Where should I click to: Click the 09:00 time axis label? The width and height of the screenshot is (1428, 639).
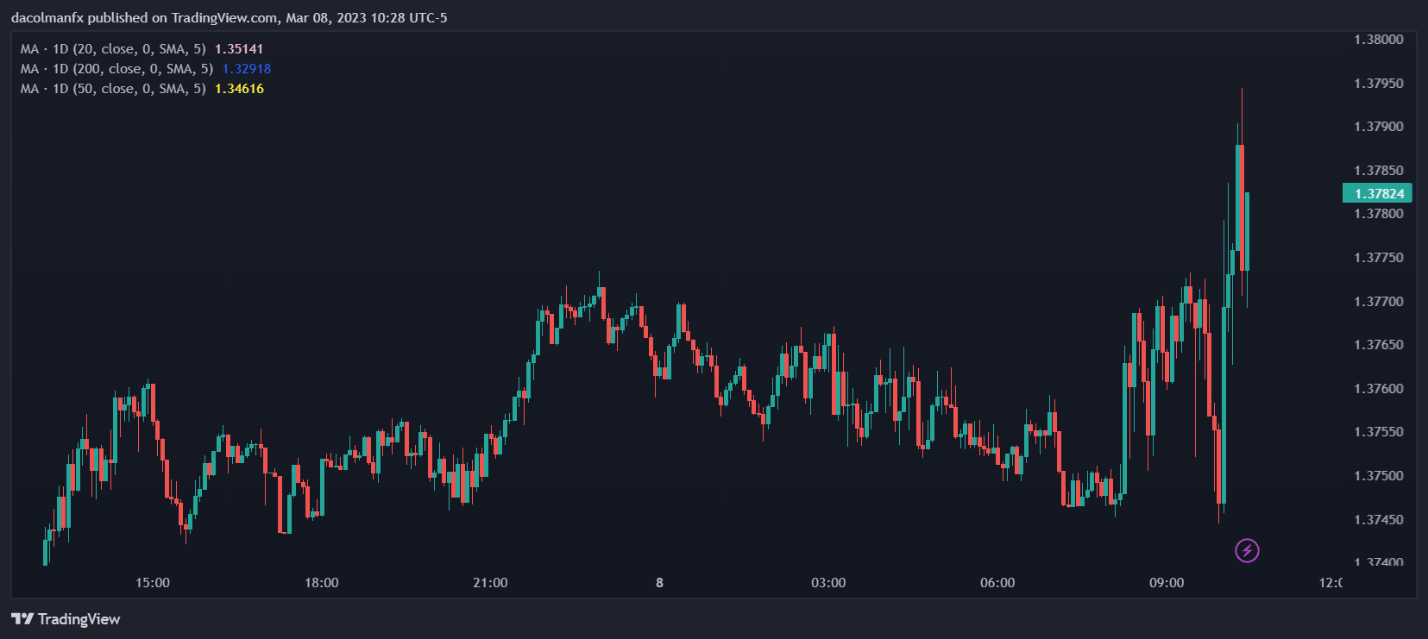point(1166,583)
